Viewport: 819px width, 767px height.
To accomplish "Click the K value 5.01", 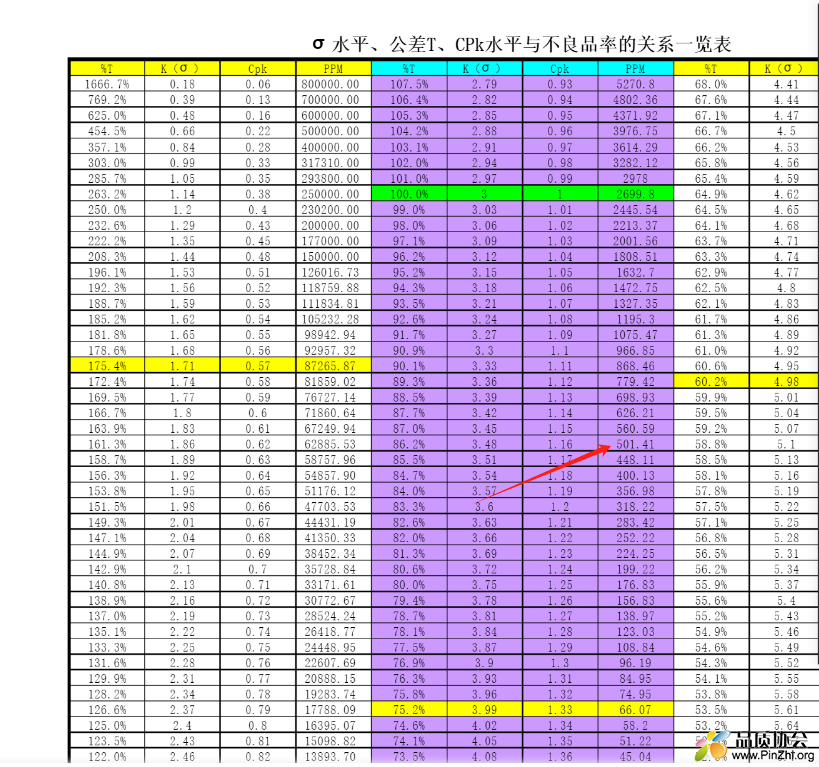I will [785, 397].
